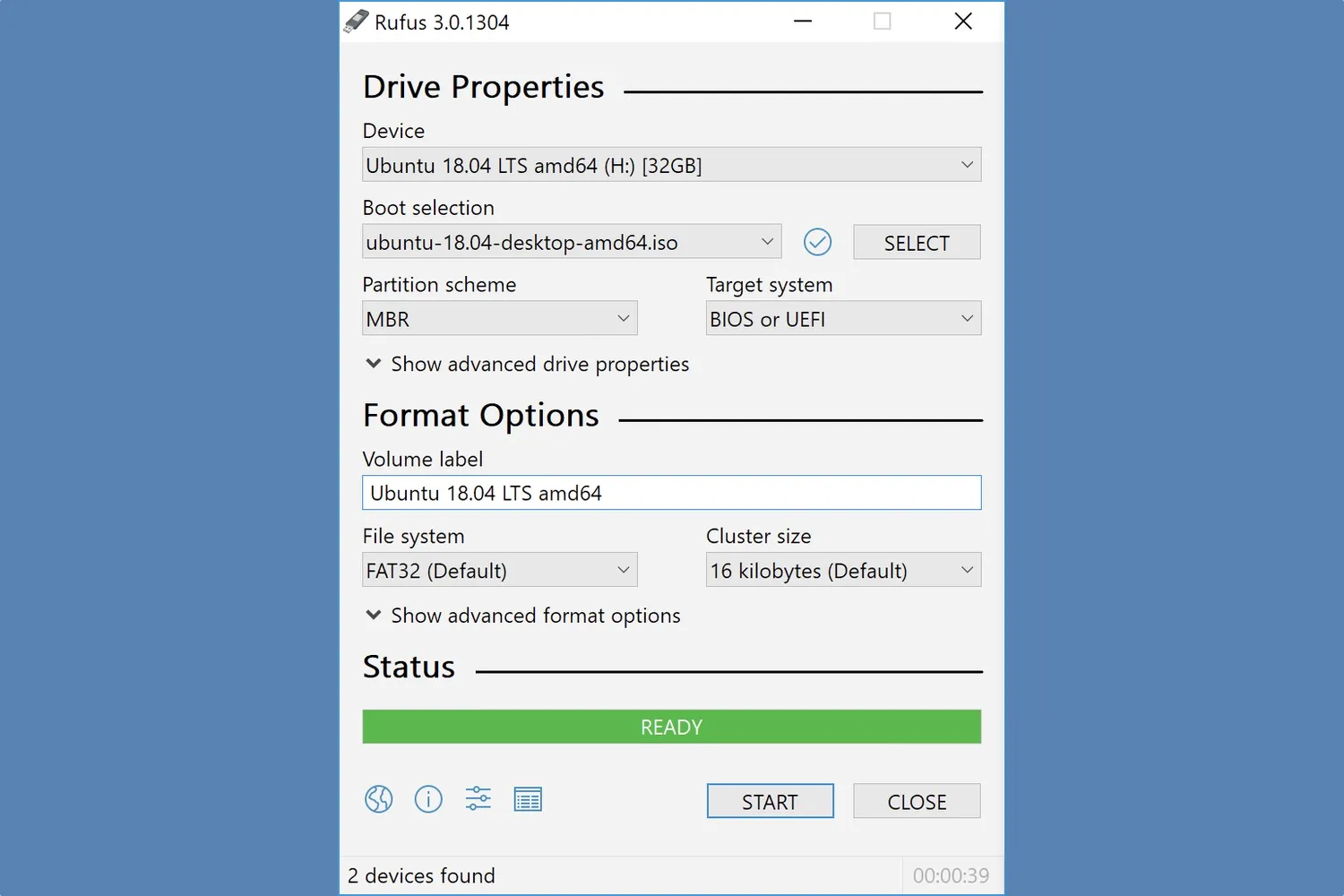Change the MBR partition scheme dropdown

click(499, 319)
